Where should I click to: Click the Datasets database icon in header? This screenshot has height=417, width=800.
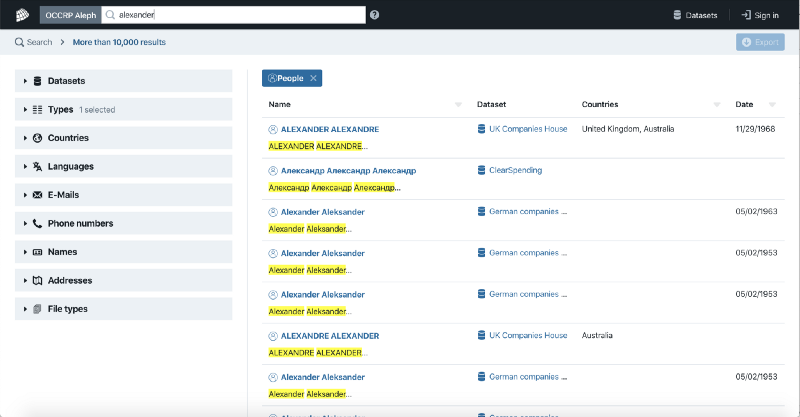click(x=677, y=15)
